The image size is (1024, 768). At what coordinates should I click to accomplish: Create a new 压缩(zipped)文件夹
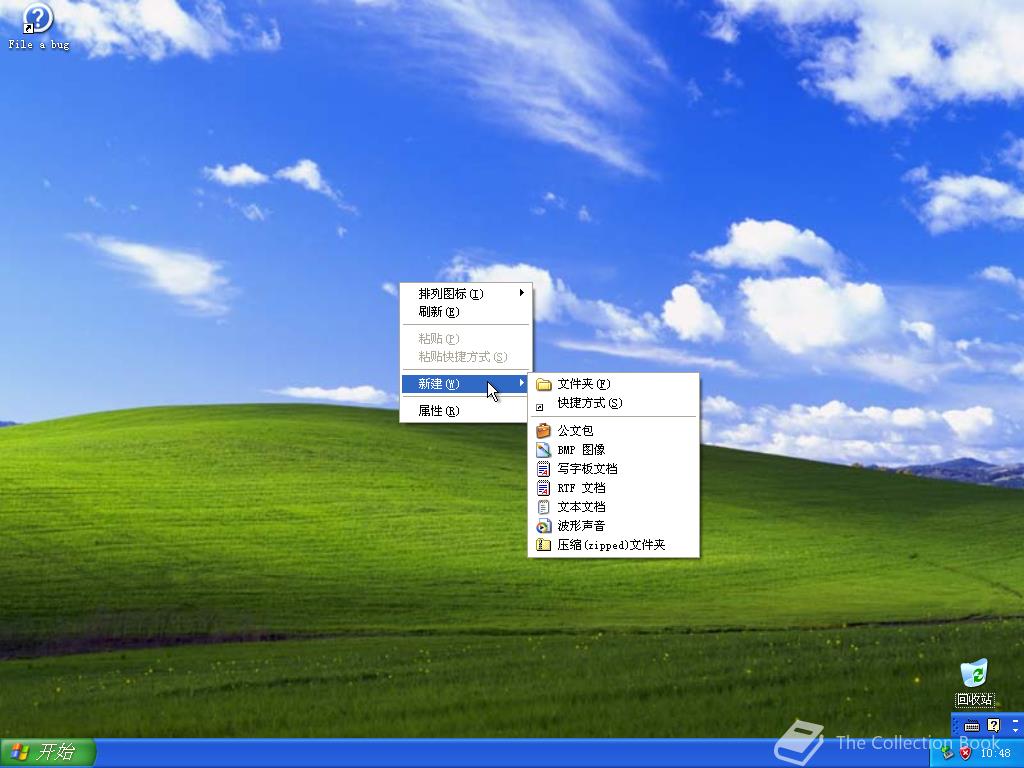613,545
